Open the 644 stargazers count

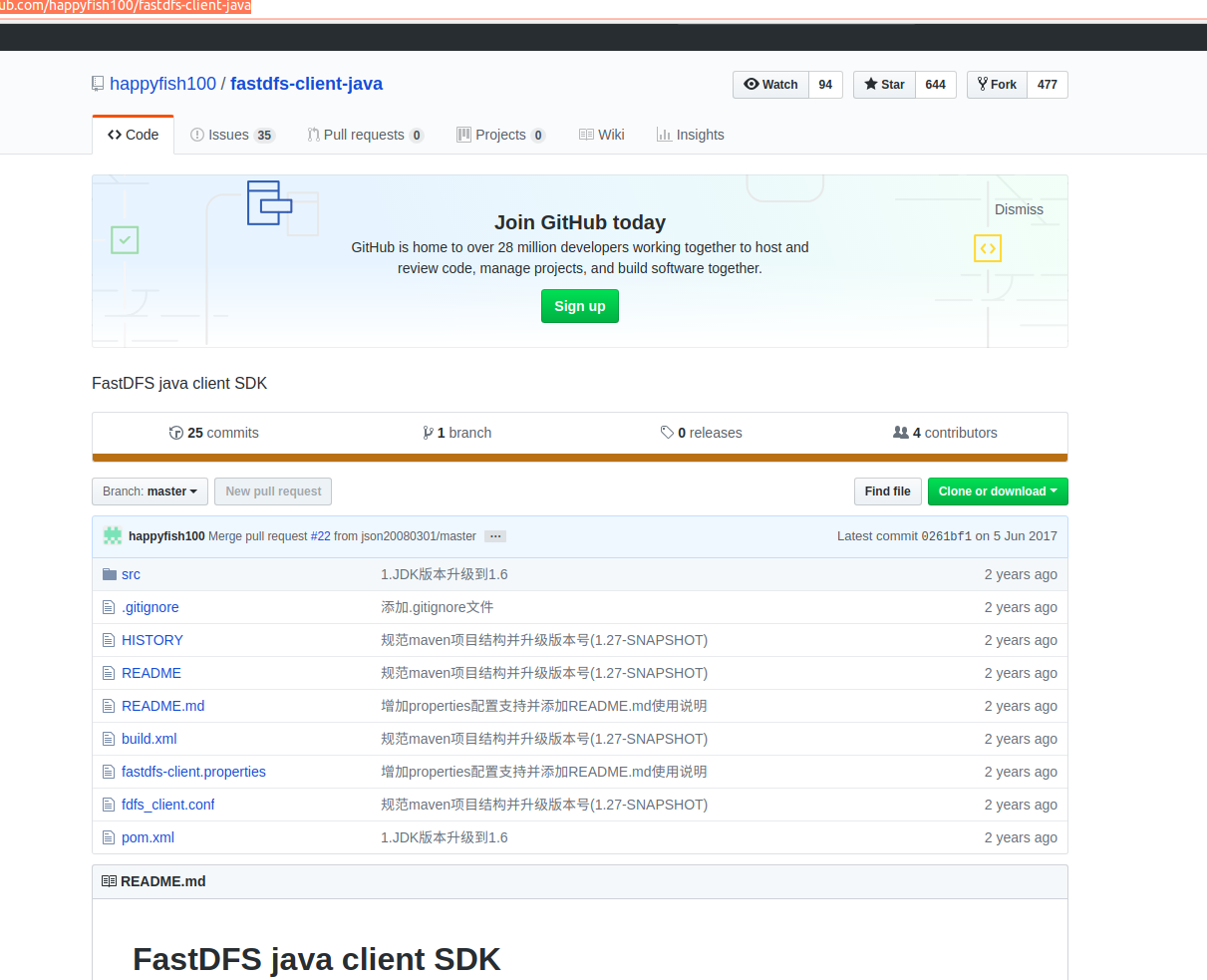(x=935, y=85)
